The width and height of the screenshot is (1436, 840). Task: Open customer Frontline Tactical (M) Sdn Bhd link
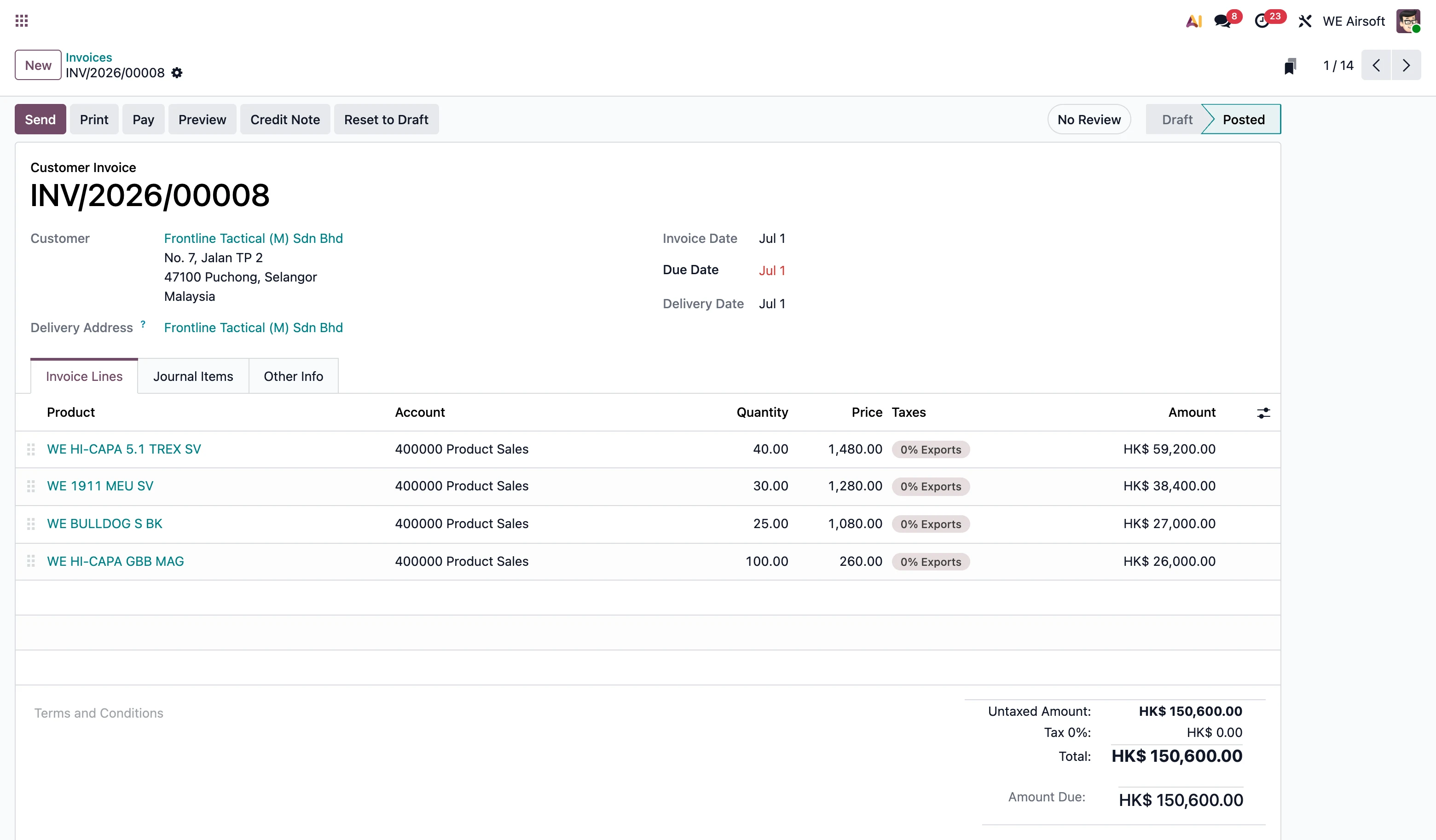254,238
